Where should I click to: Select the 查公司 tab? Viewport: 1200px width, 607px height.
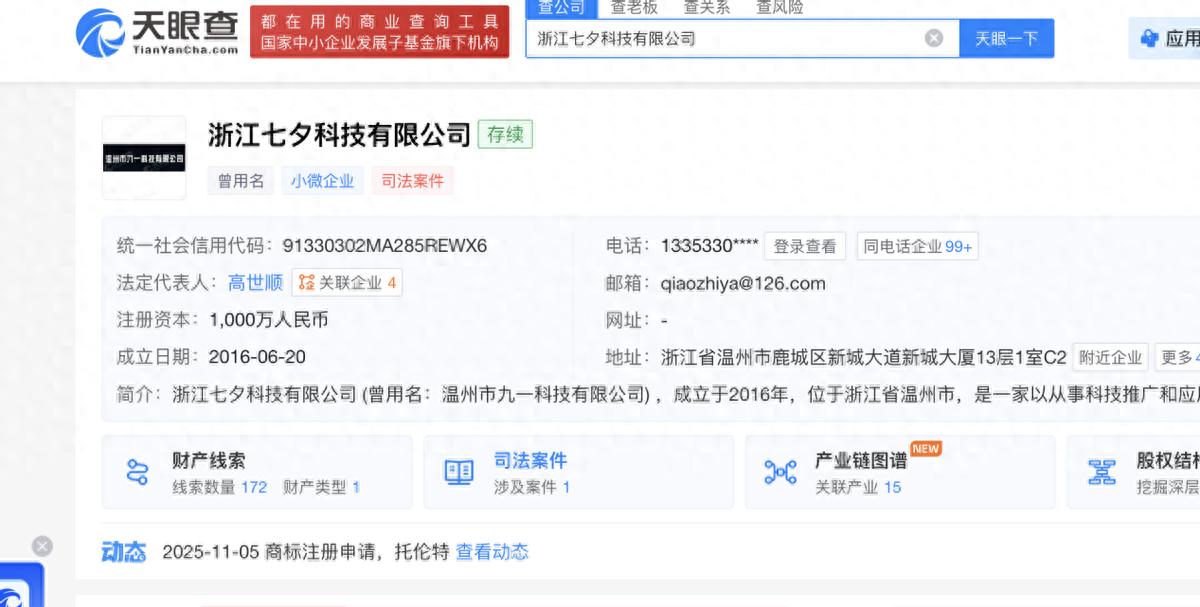[561, 7]
